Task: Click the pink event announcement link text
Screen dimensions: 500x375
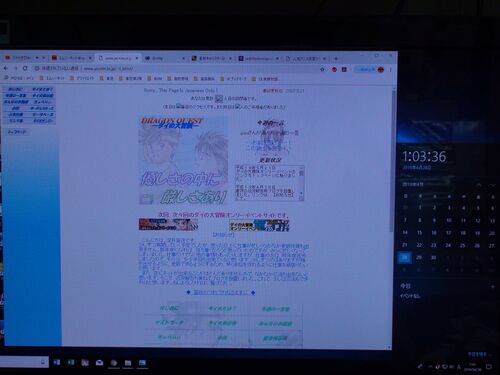Action: pos(223,215)
